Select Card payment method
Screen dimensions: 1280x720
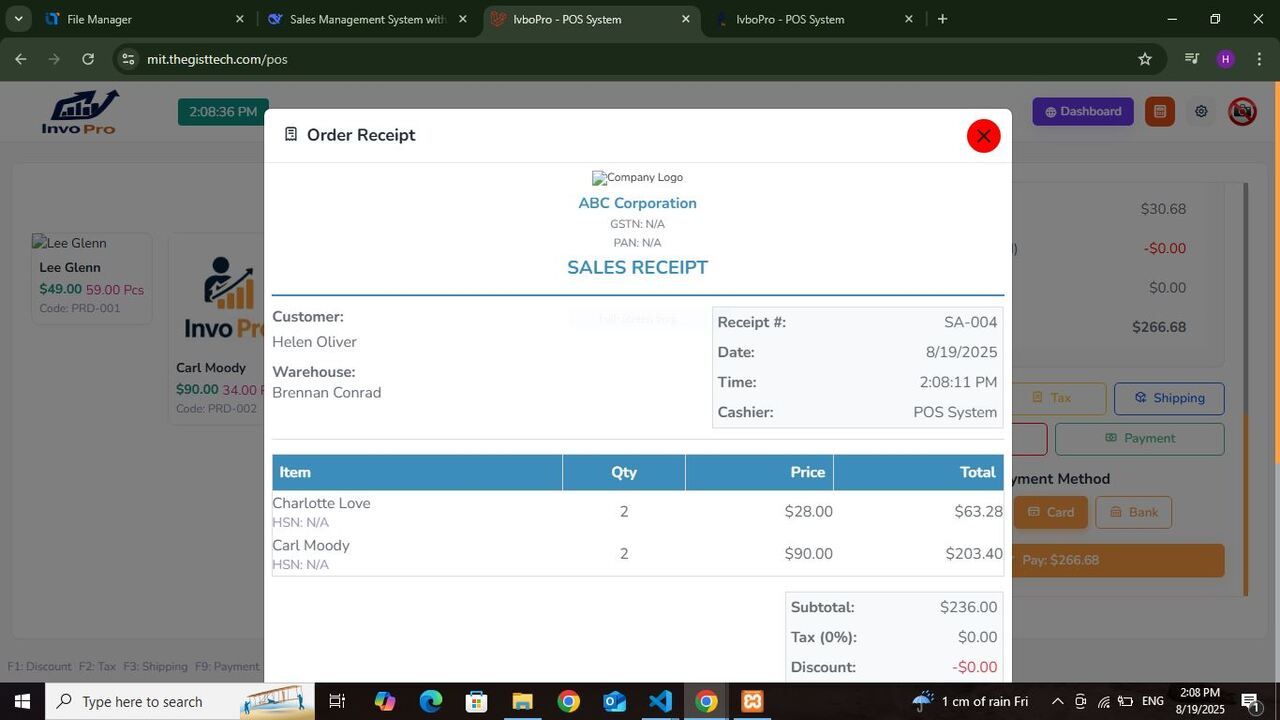pyautogui.click(x=1050, y=512)
